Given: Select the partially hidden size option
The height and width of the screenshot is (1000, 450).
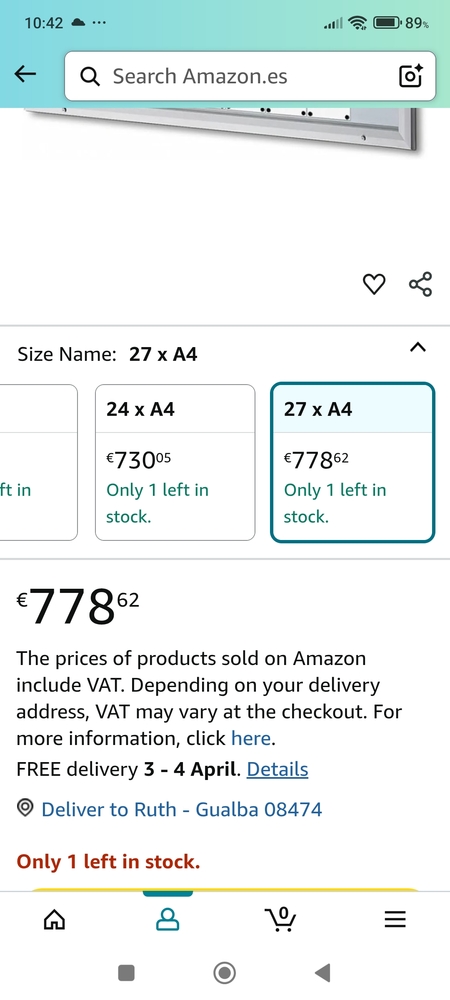Looking at the screenshot, I should click(38, 462).
